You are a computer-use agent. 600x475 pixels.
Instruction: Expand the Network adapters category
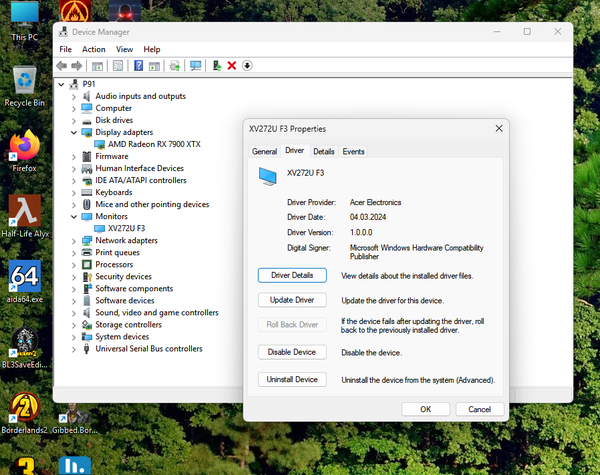tap(74, 241)
